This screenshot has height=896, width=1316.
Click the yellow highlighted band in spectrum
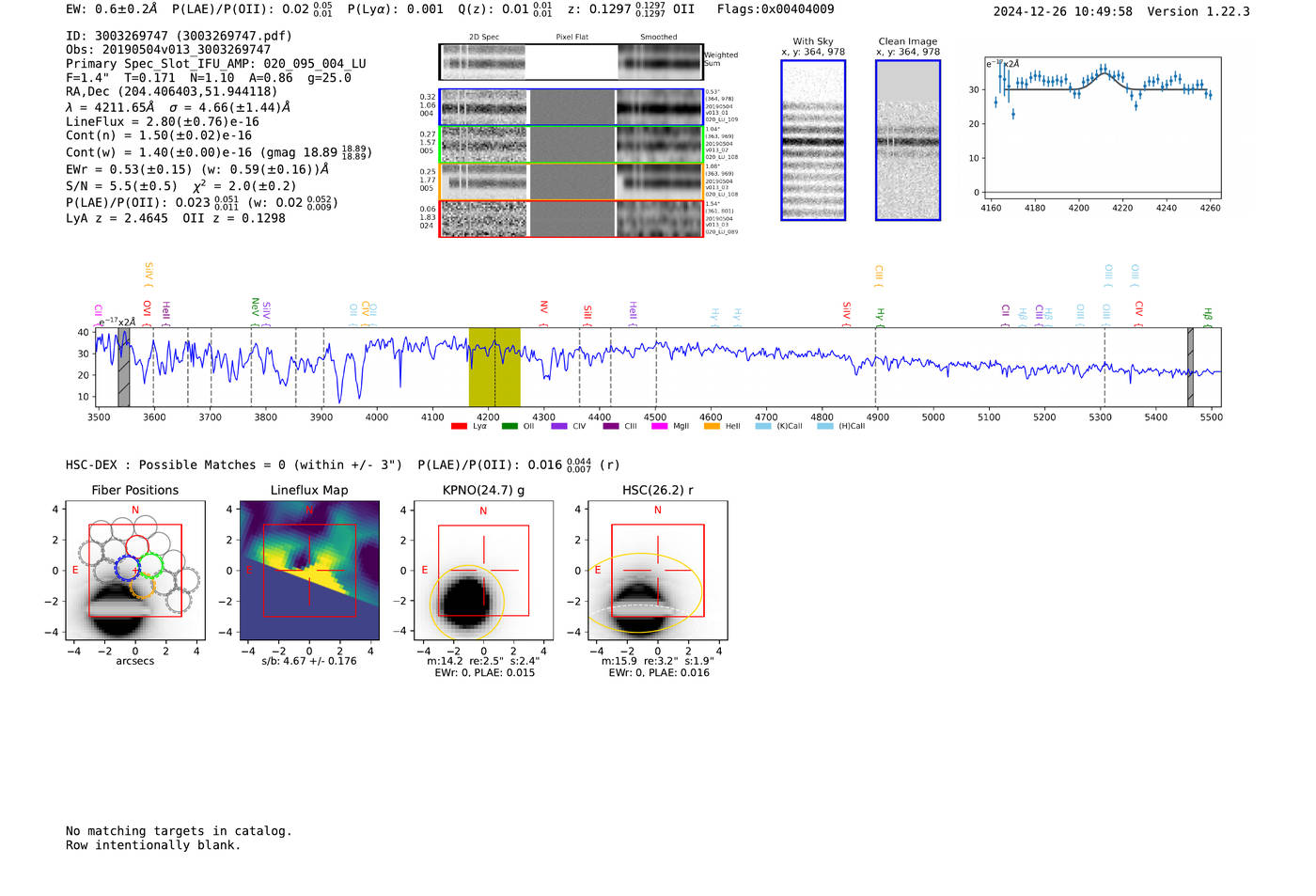[x=494, y=367]
